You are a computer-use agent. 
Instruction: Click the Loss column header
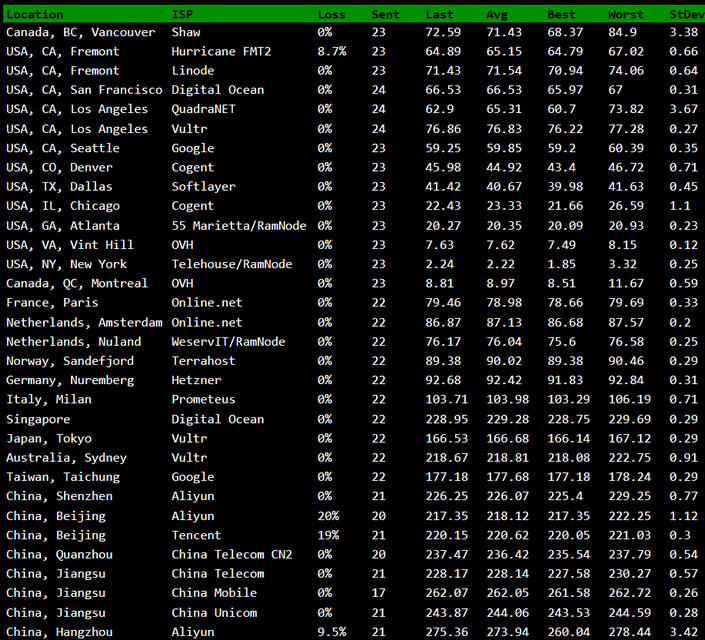[x=331, y=14]
